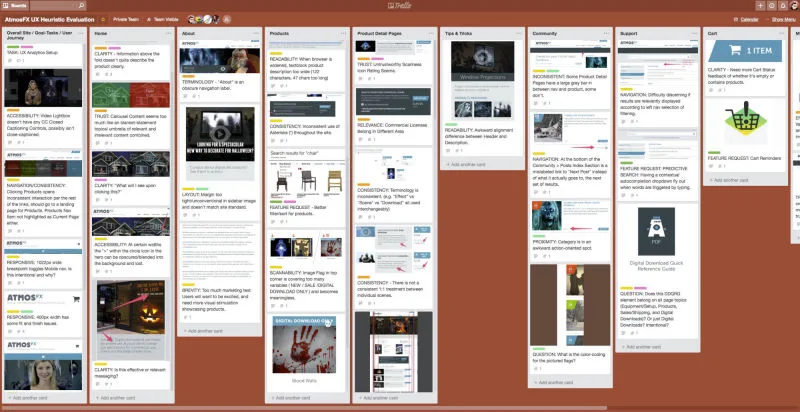Image resolution: width=800 pixels, height=412 pixels.
Task: Open the Calendar power-up link
Action: (x=746, y=19)
